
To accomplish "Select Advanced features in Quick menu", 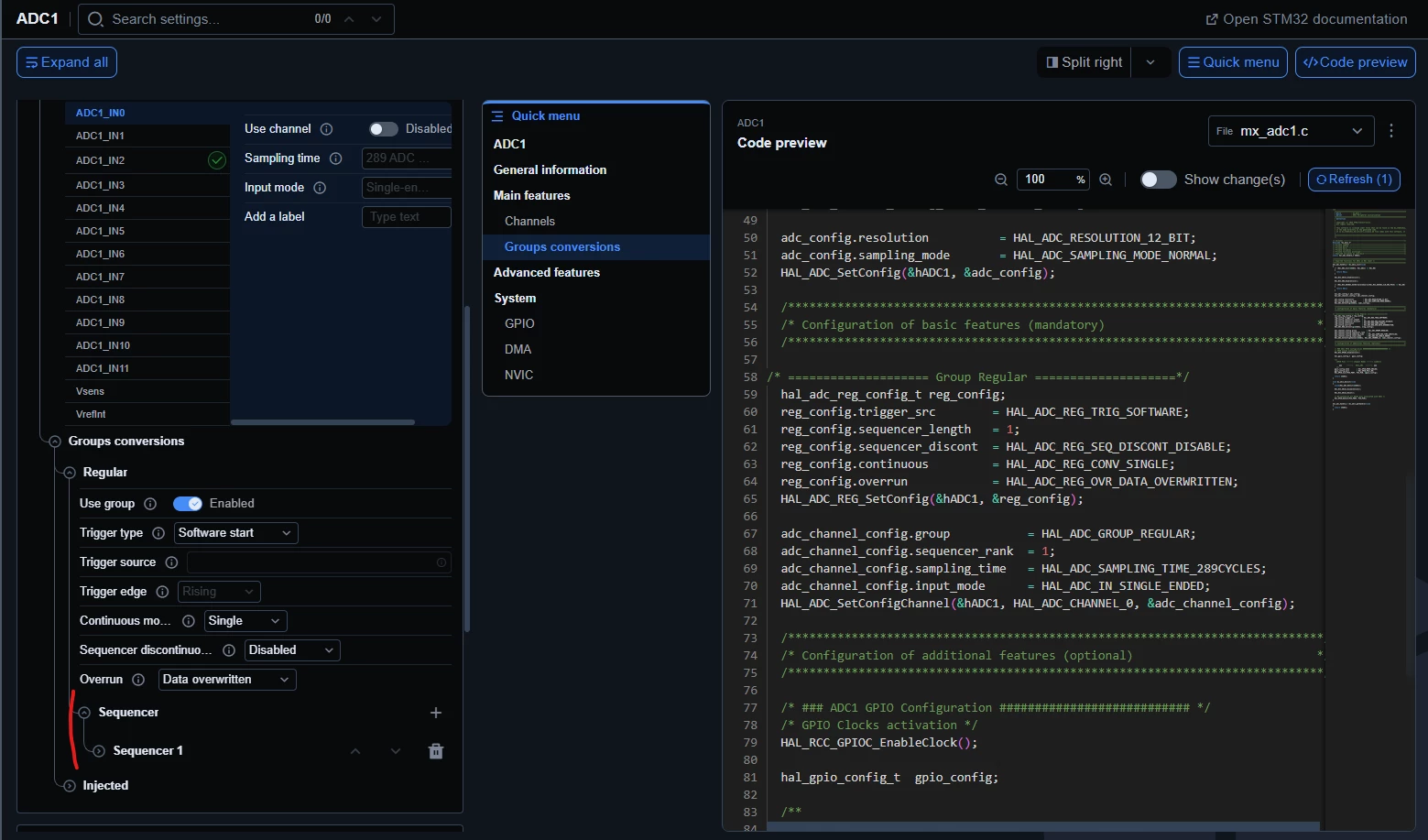I will pos(547,273).
